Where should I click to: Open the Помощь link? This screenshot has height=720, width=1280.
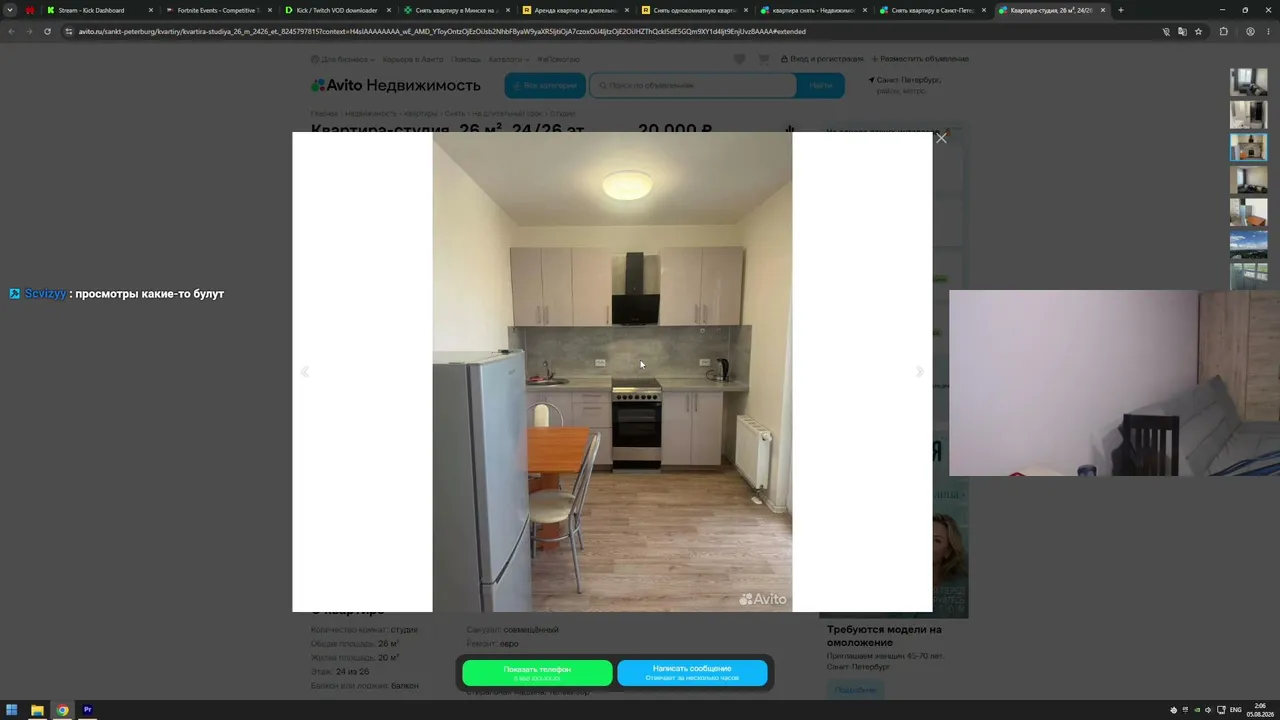466,59
